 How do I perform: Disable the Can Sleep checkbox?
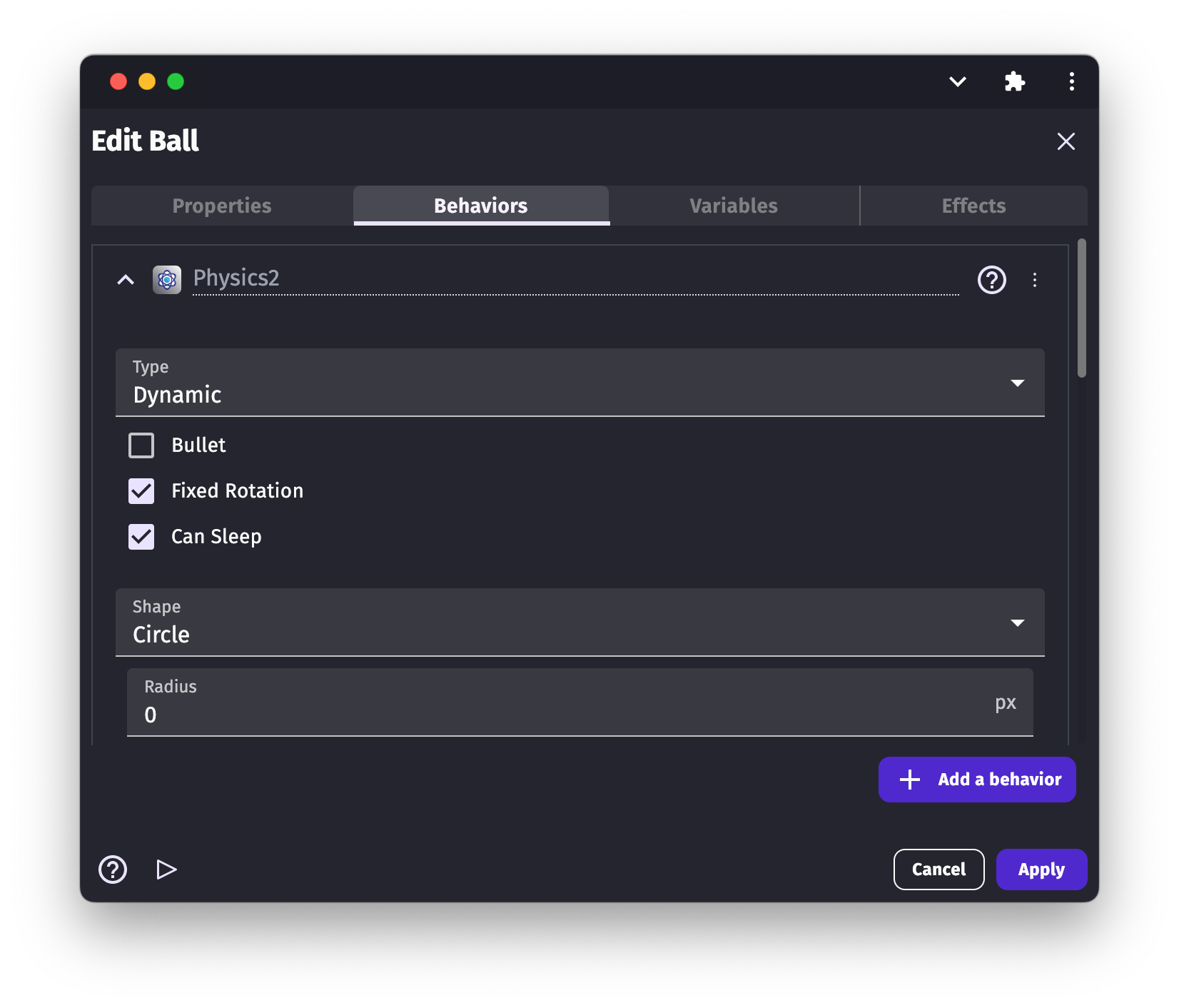pos(141,537)
